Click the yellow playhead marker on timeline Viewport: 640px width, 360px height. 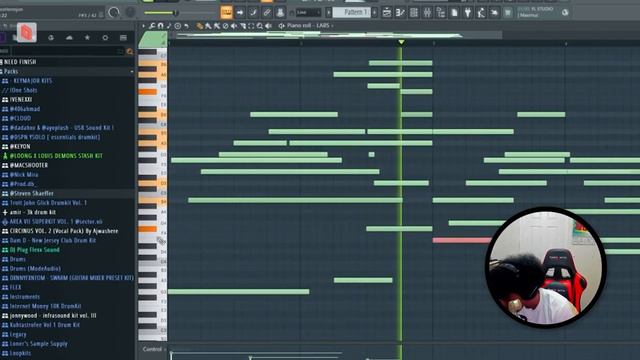[401, 42]
